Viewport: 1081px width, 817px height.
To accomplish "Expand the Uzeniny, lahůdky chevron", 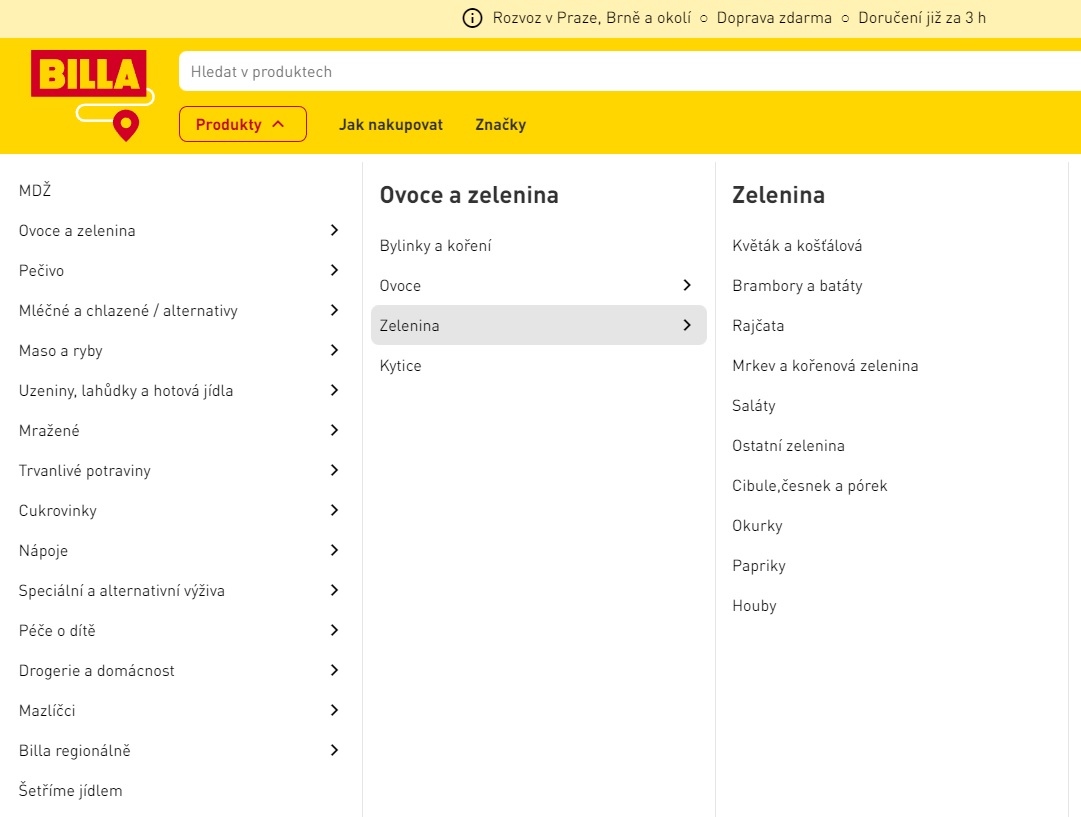I will coord(334,390).
